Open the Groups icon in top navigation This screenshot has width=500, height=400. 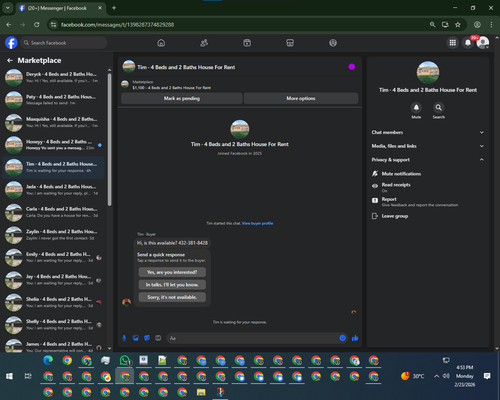coord(333,43)
